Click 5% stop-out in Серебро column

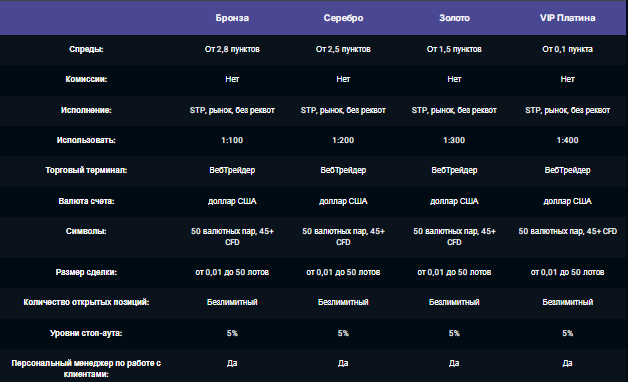[343, 333]
